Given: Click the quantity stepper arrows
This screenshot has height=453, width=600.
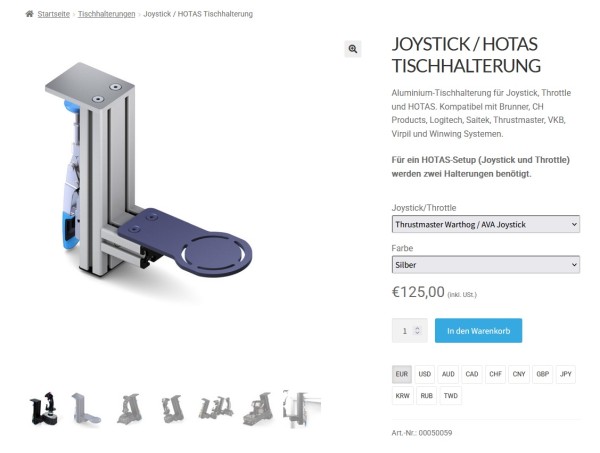Looking at the screenshot, I should pos(417,330).
